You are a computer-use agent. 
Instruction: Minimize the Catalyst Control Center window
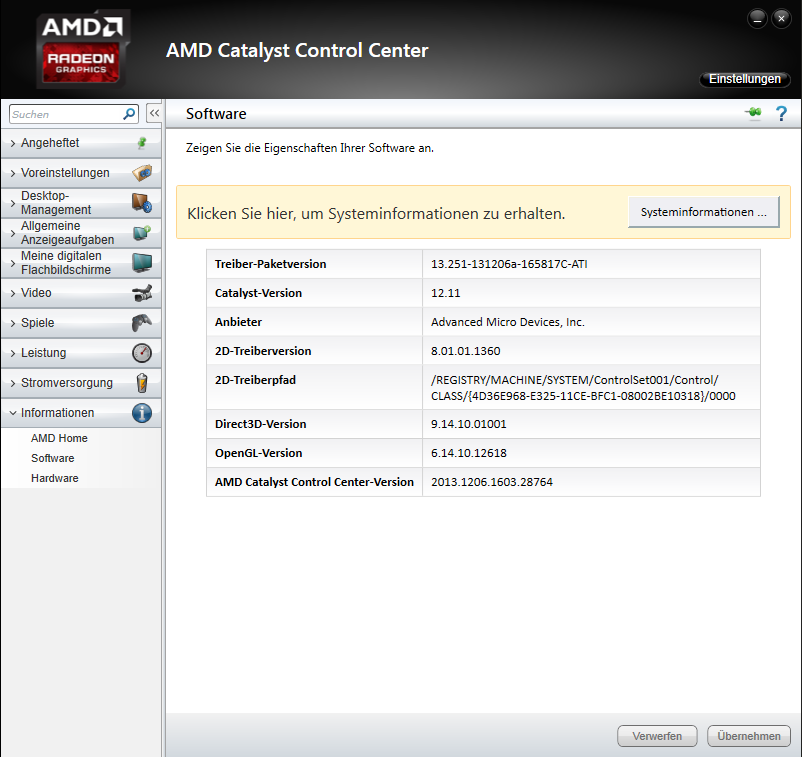click(757, 18)
